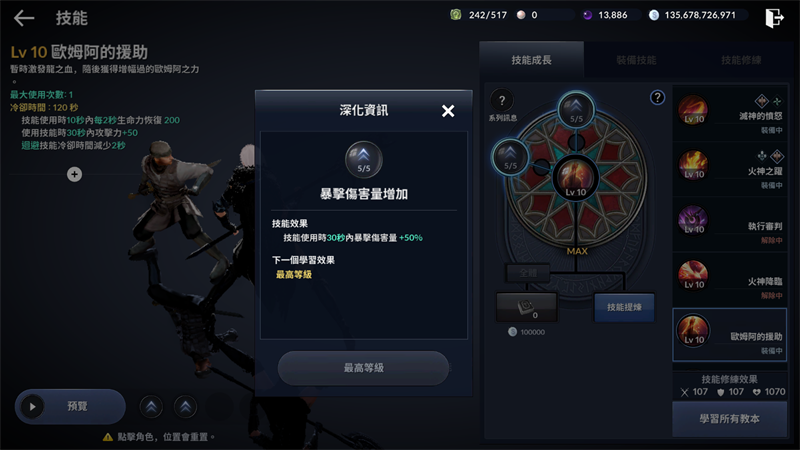Screen dimensions: 800x450
Task: Switch to the 裝備技能 tab
Action: click(636, 60)
